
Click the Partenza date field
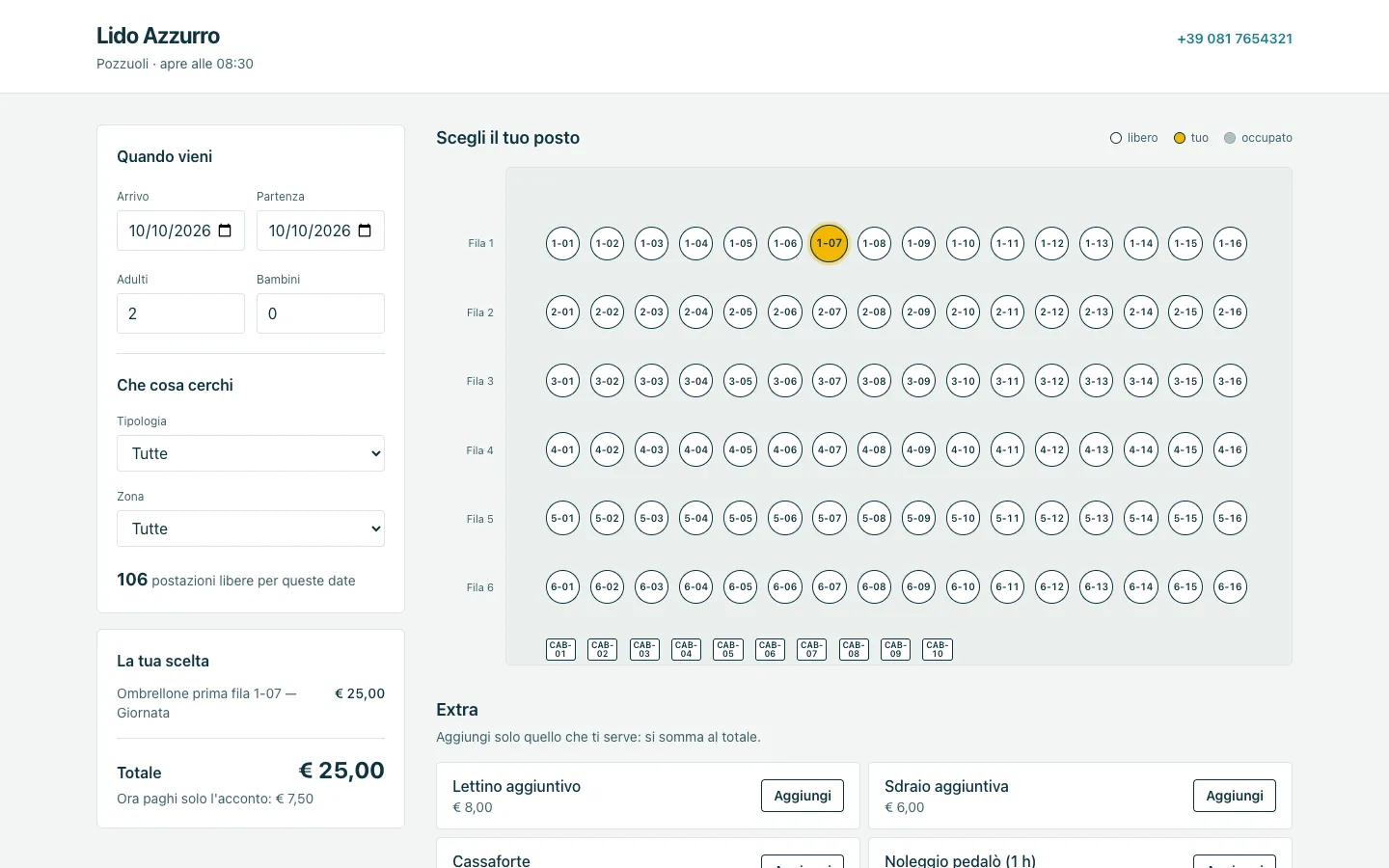click(320, 231)
